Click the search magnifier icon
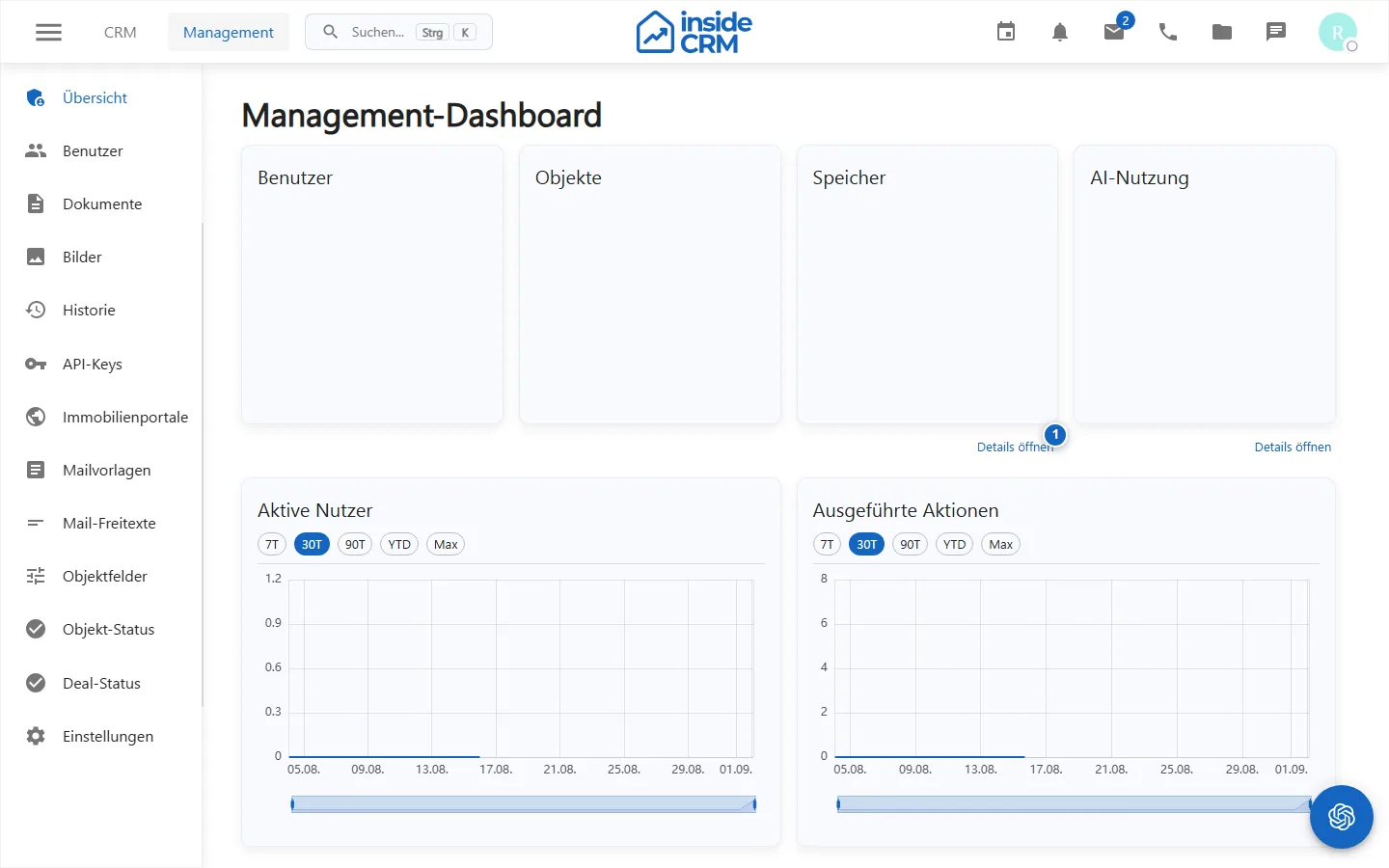Image resolution: width=1389 pixels, height=868 pixels. click(330, 32)
